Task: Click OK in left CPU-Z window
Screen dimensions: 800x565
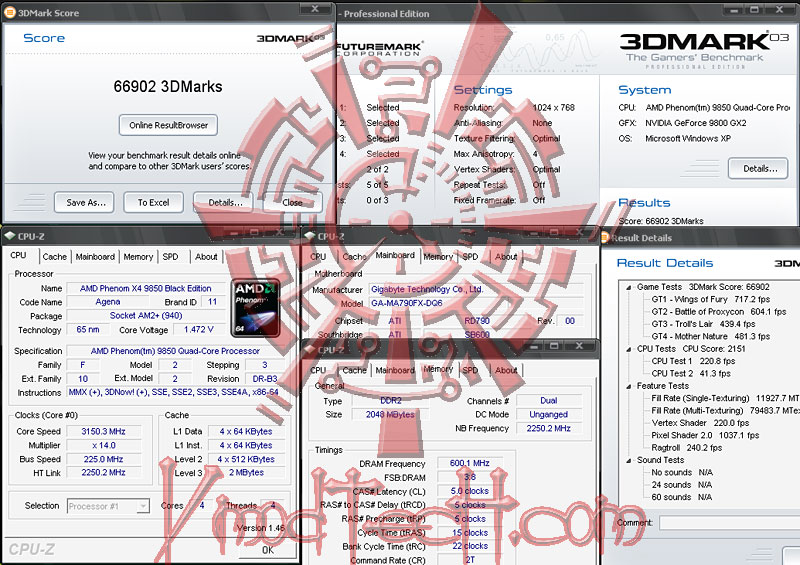Action: 268,550
